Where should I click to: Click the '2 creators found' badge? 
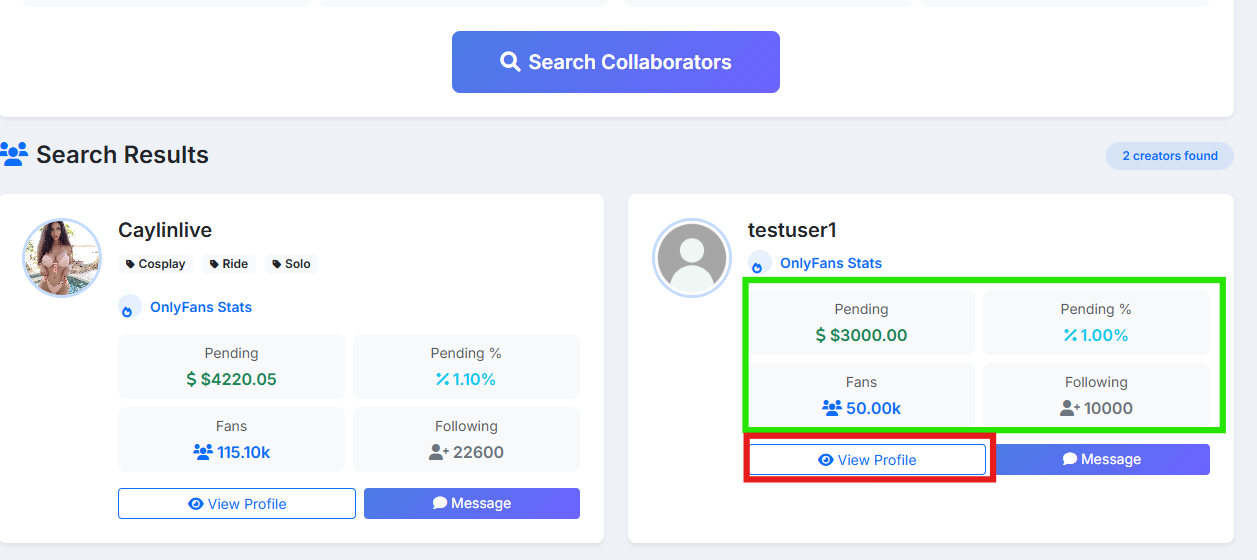1169,156
